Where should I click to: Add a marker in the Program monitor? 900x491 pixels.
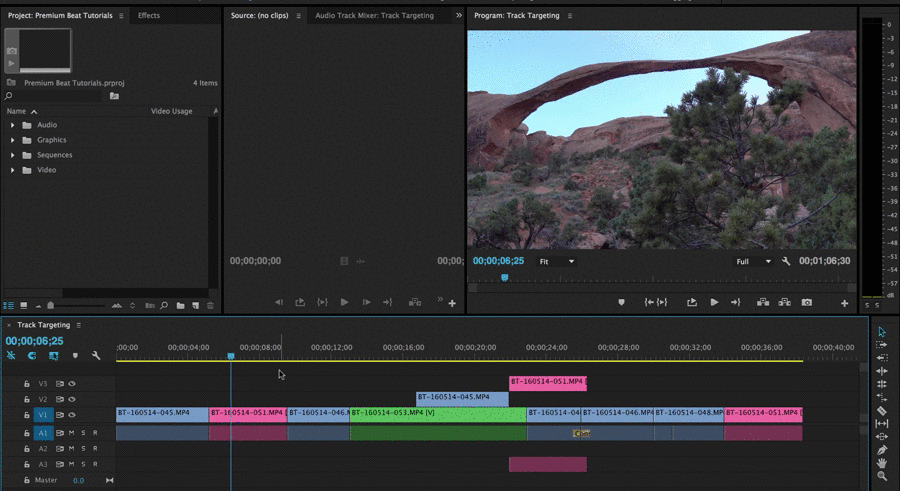621,302
